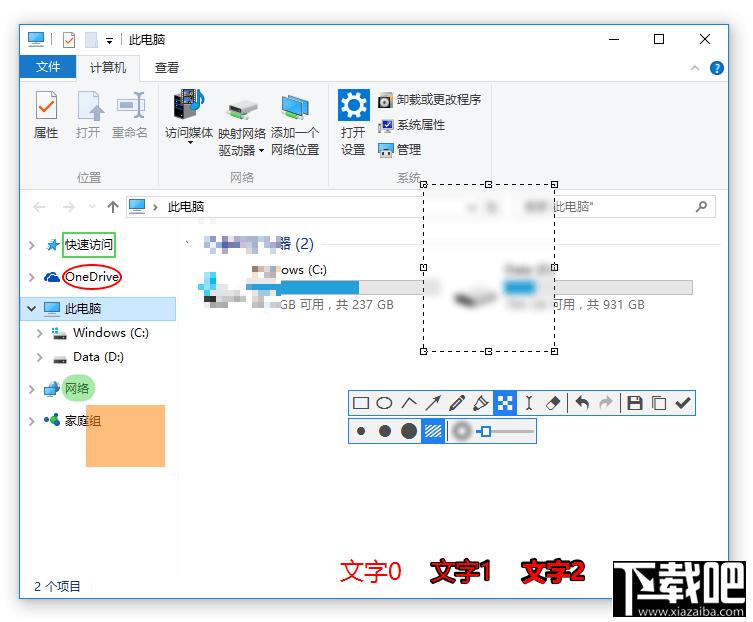The width and height of the screenshot is (753, 622).
Task: Select the eraser tool
Action: [553, 403]
